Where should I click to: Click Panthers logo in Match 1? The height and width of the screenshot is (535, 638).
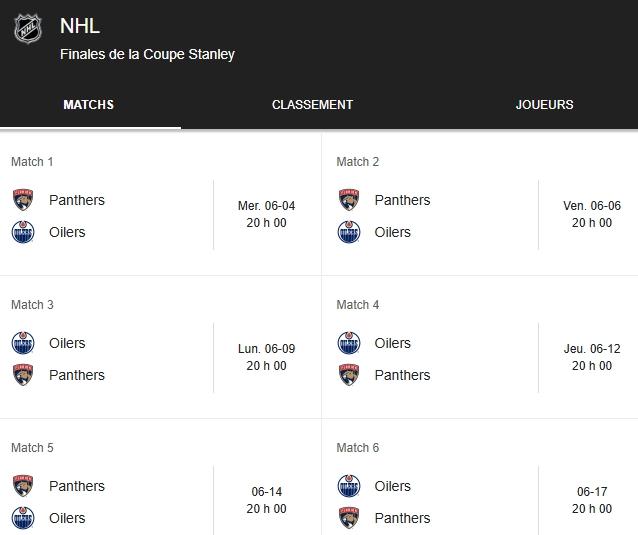point(23,200)
